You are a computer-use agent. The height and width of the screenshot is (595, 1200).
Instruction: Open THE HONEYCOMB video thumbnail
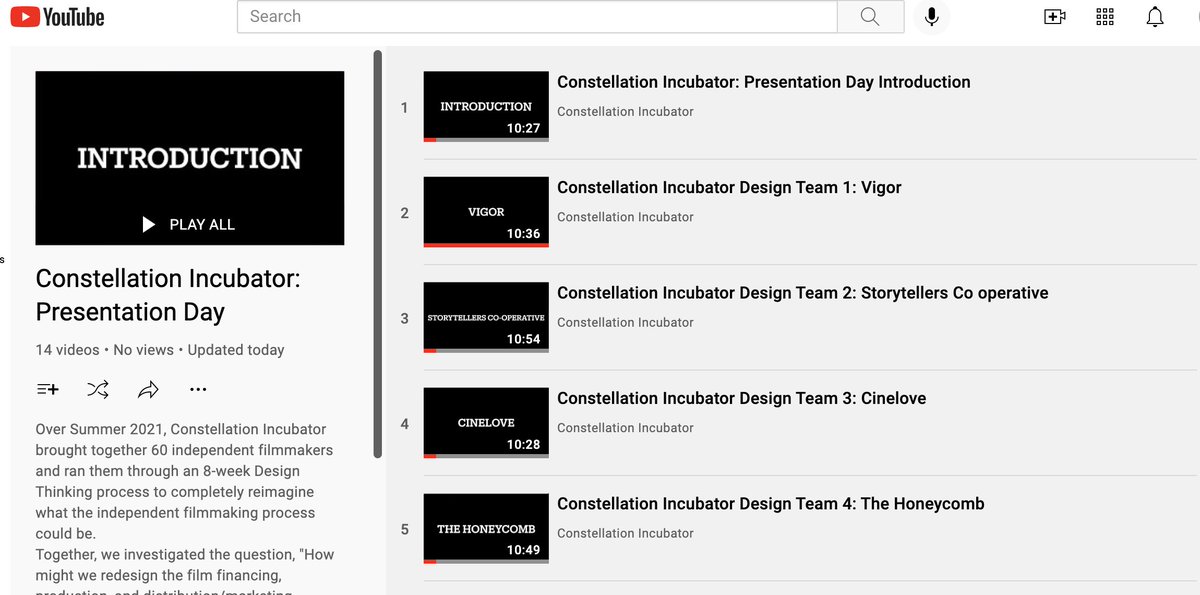tap(486, 528)
